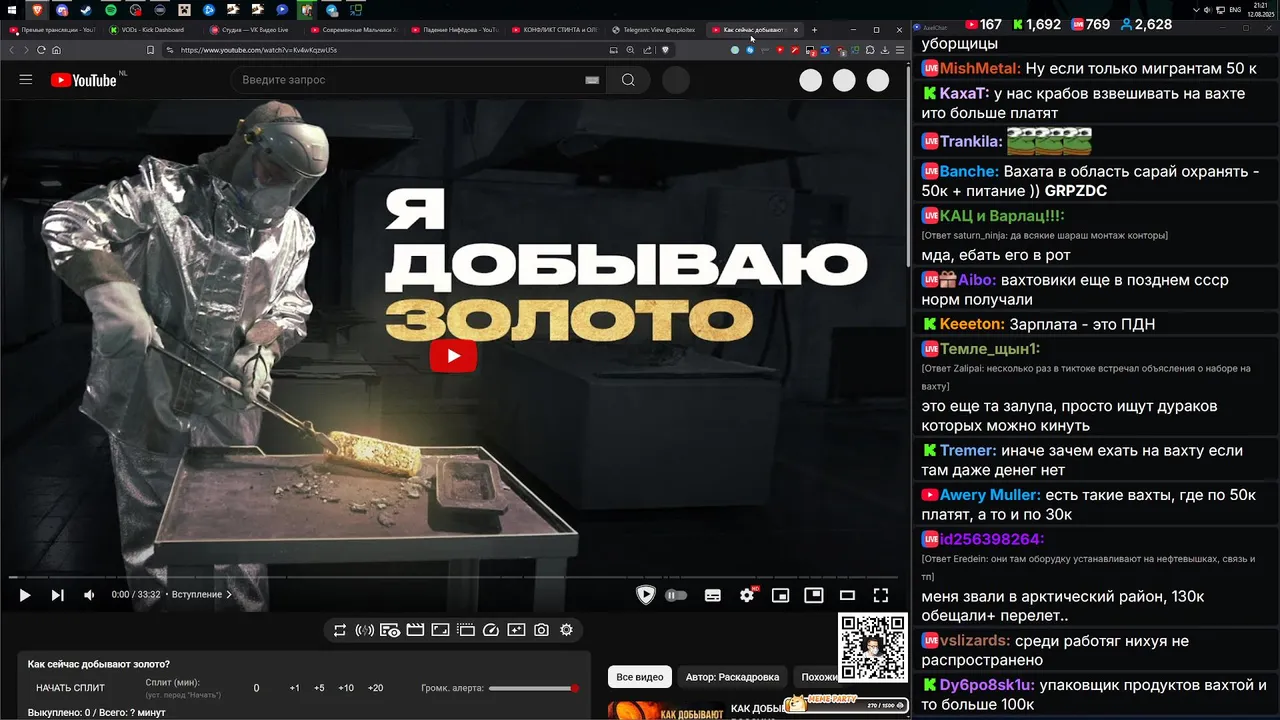
Task: Add +20 minutes to the split
Action: coord(375,688)
